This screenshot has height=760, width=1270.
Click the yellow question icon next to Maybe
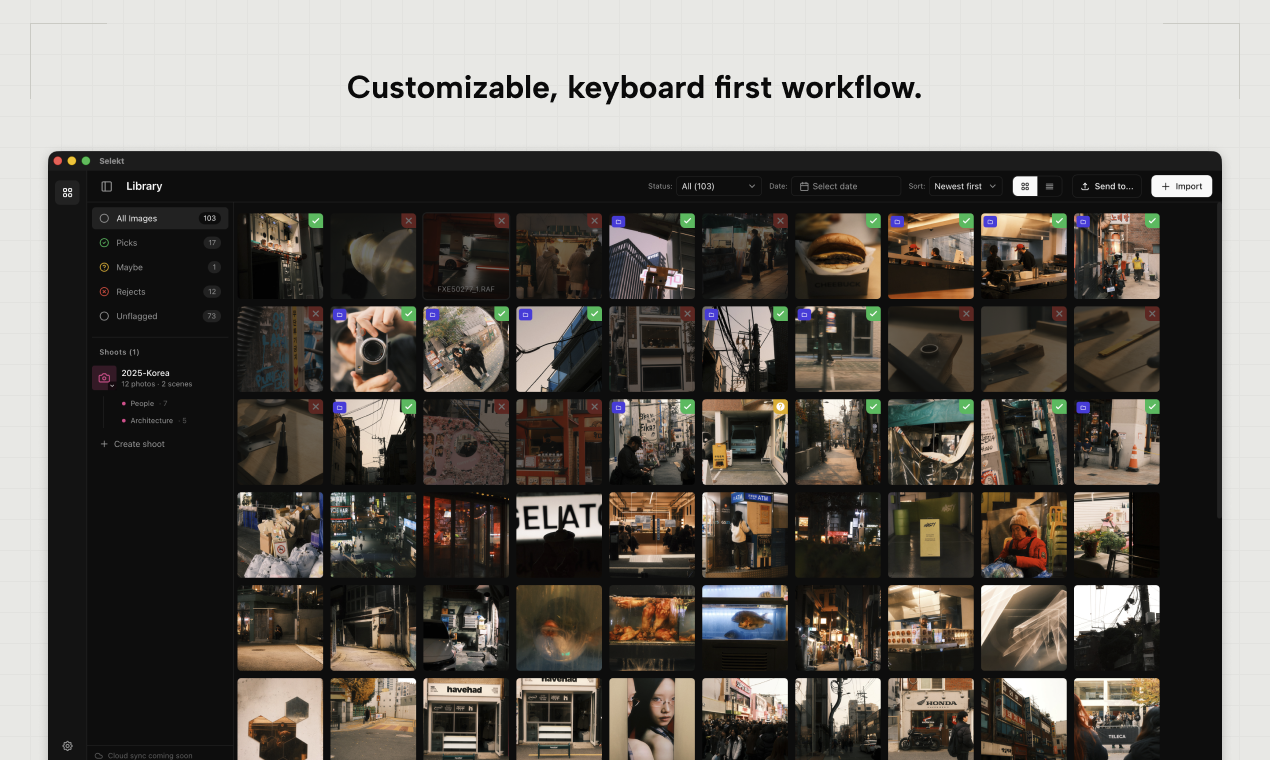(x=104, y=267)
